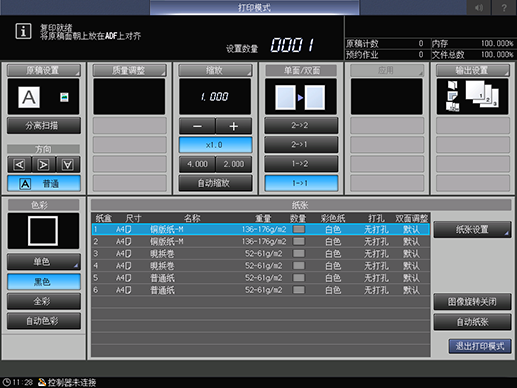Select paper tray 3 row

(x=261, y=254)
